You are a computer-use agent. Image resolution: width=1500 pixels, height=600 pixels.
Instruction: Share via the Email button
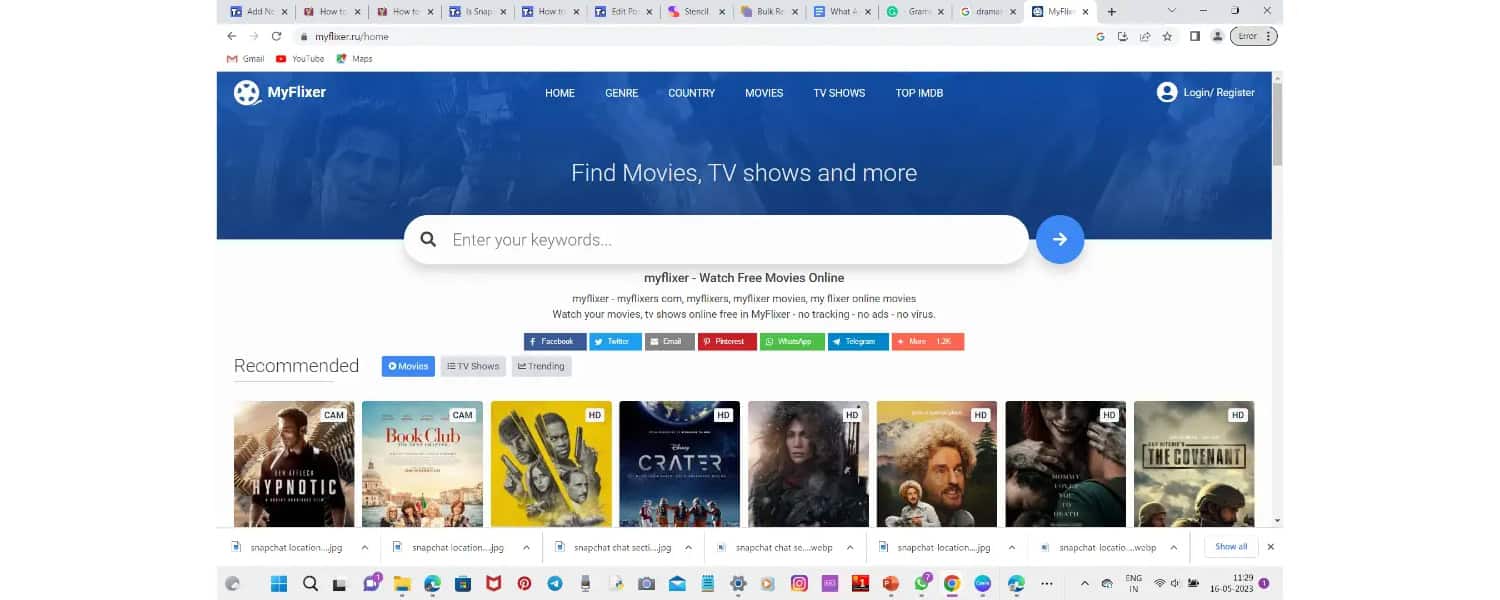tap(670, 342)
